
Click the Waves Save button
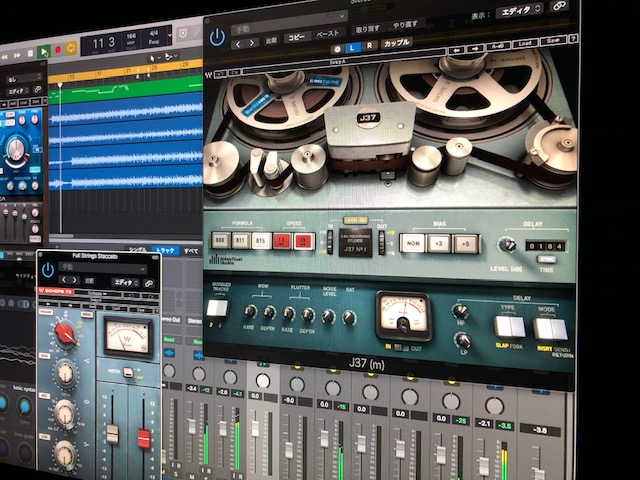(553, 40)
